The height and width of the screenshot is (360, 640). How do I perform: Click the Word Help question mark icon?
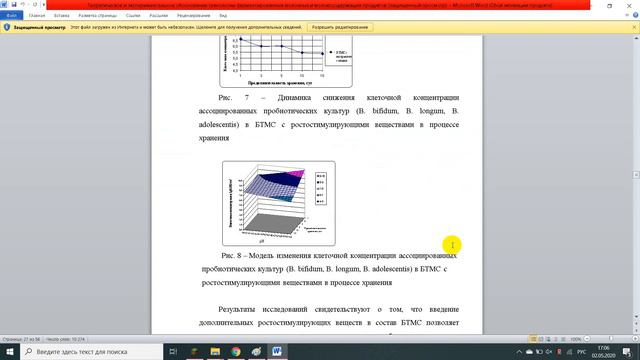[636, 16]
